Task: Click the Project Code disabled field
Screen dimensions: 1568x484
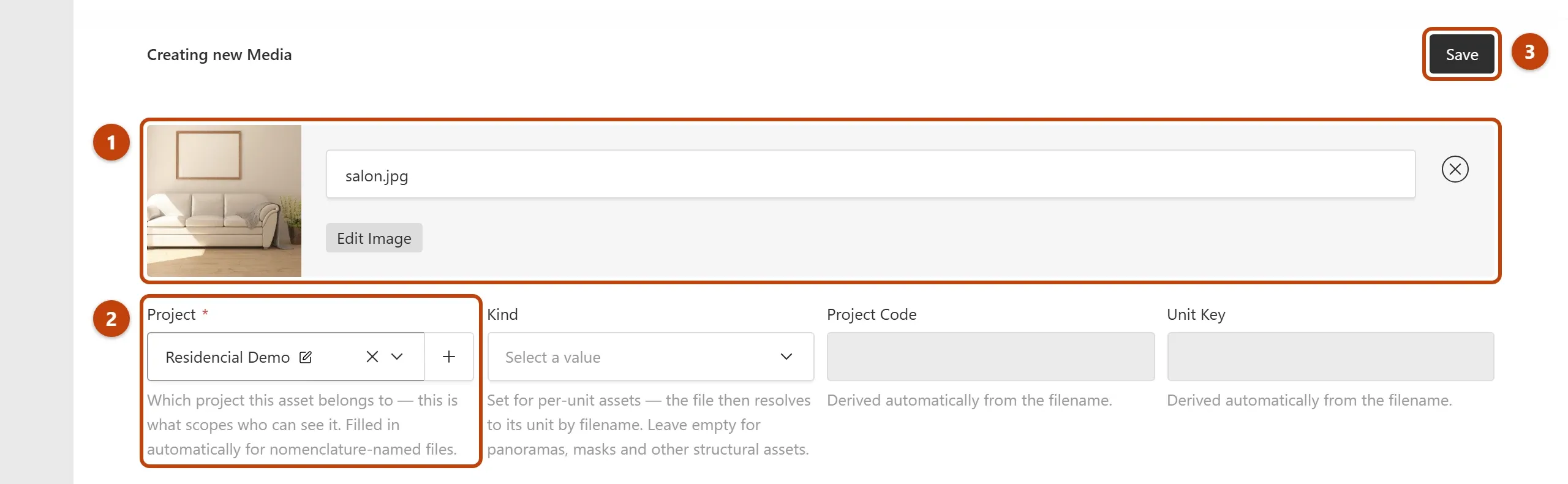Action: (x=990, y=357)
